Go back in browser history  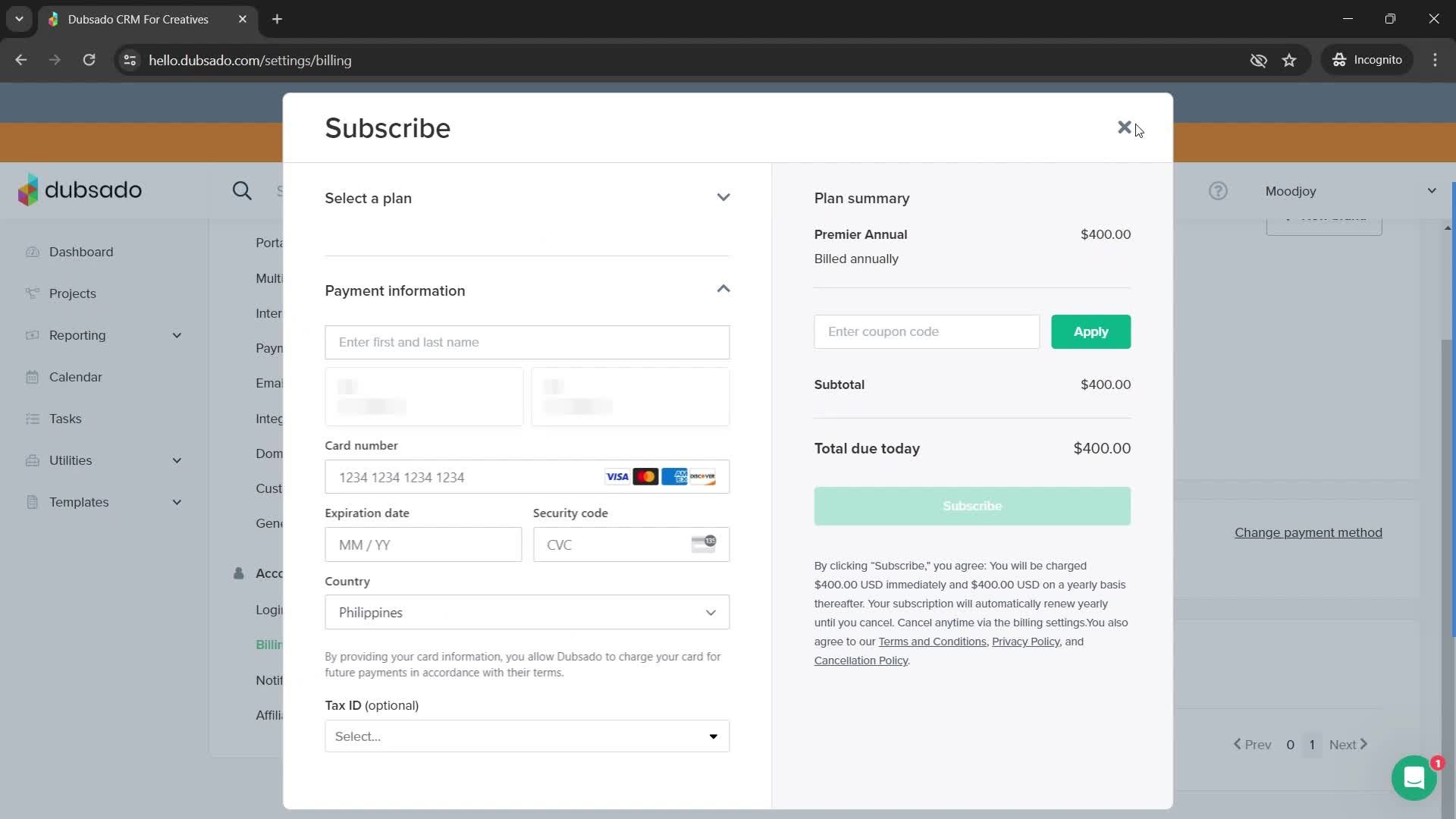coord(20,60)
